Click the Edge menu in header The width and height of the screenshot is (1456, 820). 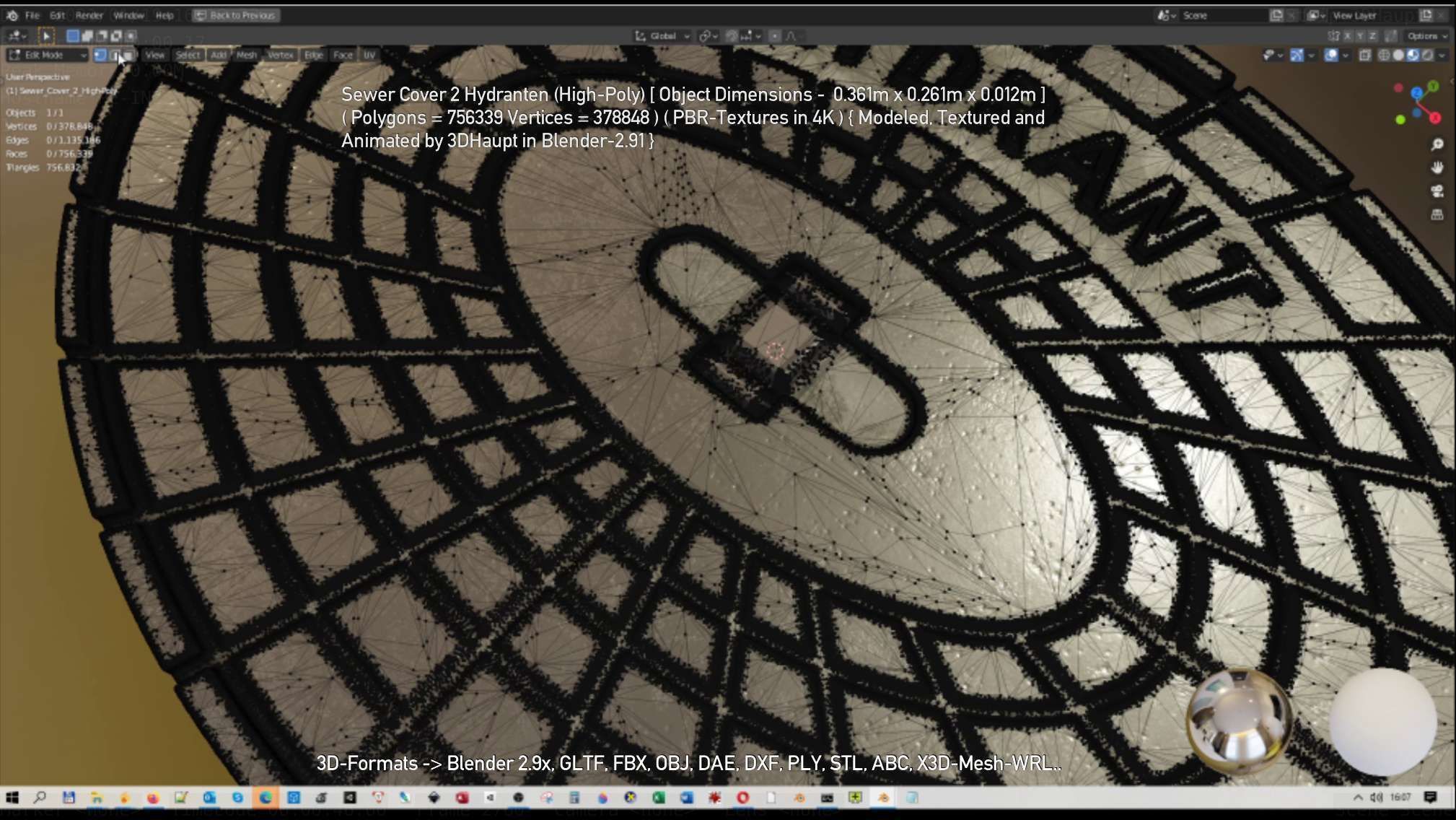tap(313, 55)
